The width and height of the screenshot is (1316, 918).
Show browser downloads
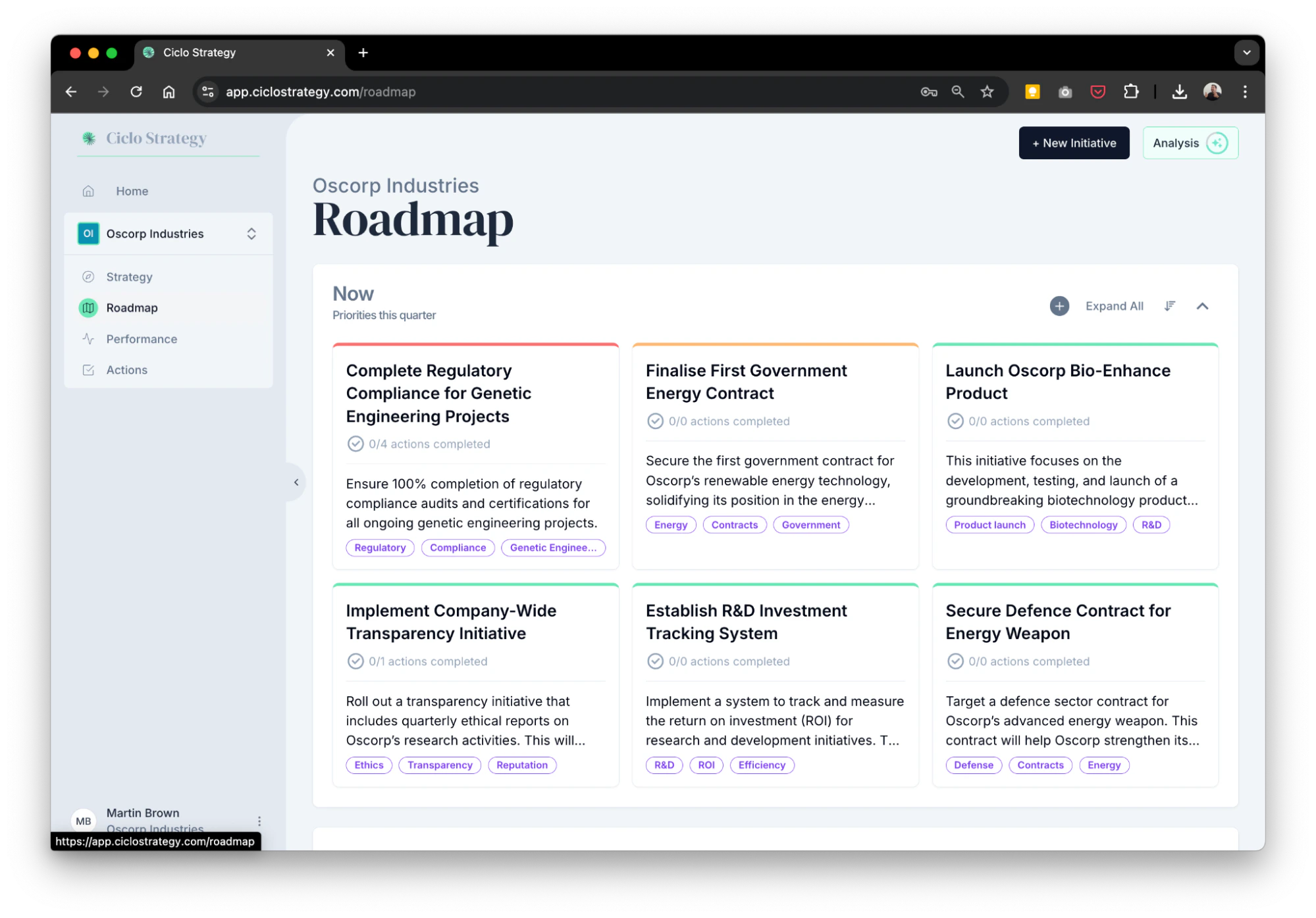pos(1180,92)
